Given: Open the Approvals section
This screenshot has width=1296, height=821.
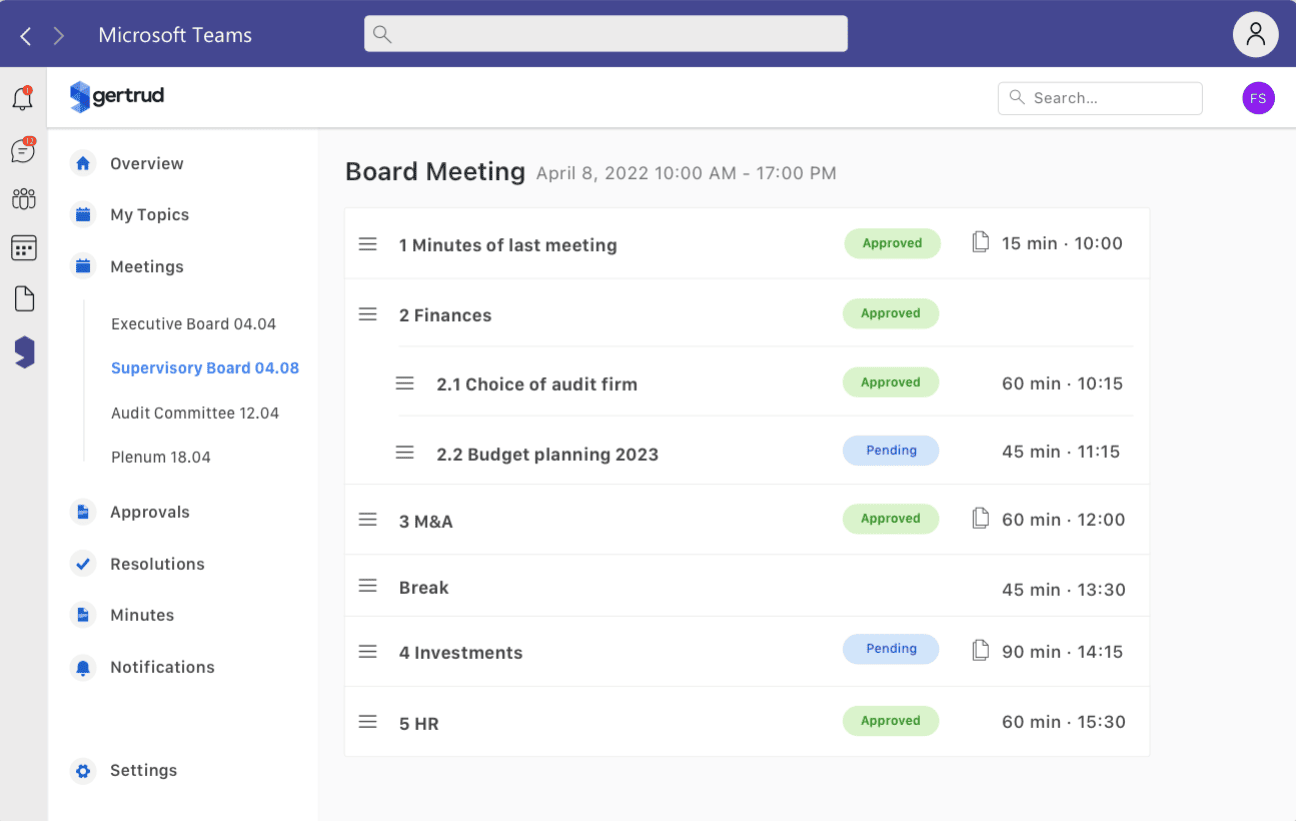Looking at the screenshot, I should pos(149,512).
